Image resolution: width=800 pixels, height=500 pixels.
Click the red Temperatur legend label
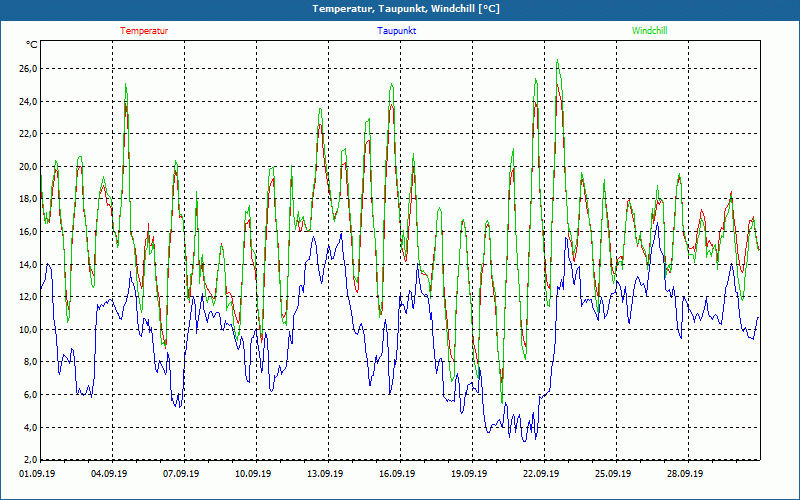[144, 31]
